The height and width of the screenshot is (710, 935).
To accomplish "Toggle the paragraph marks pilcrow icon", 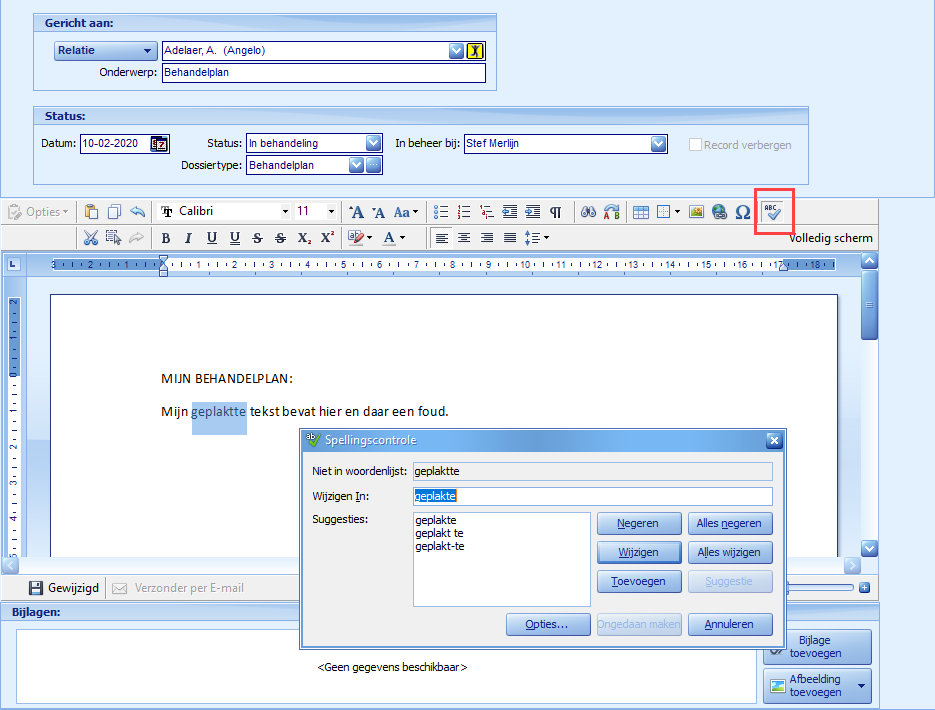I will tap(555, 212).
